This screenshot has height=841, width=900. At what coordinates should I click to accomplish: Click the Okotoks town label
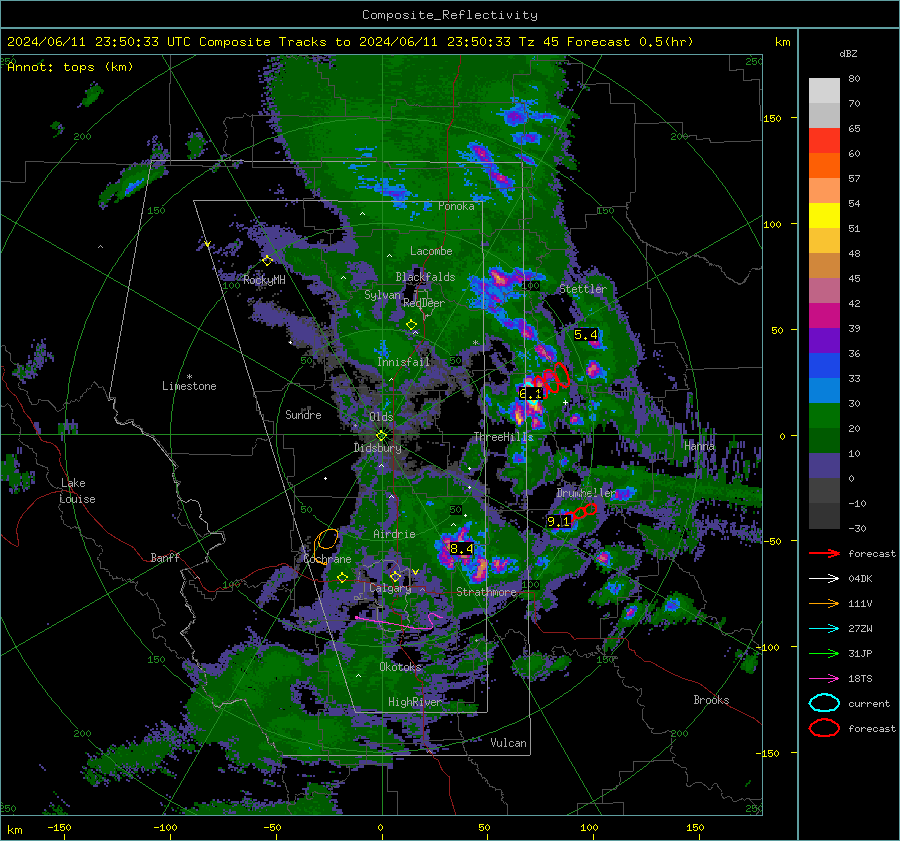coord(400,667)
